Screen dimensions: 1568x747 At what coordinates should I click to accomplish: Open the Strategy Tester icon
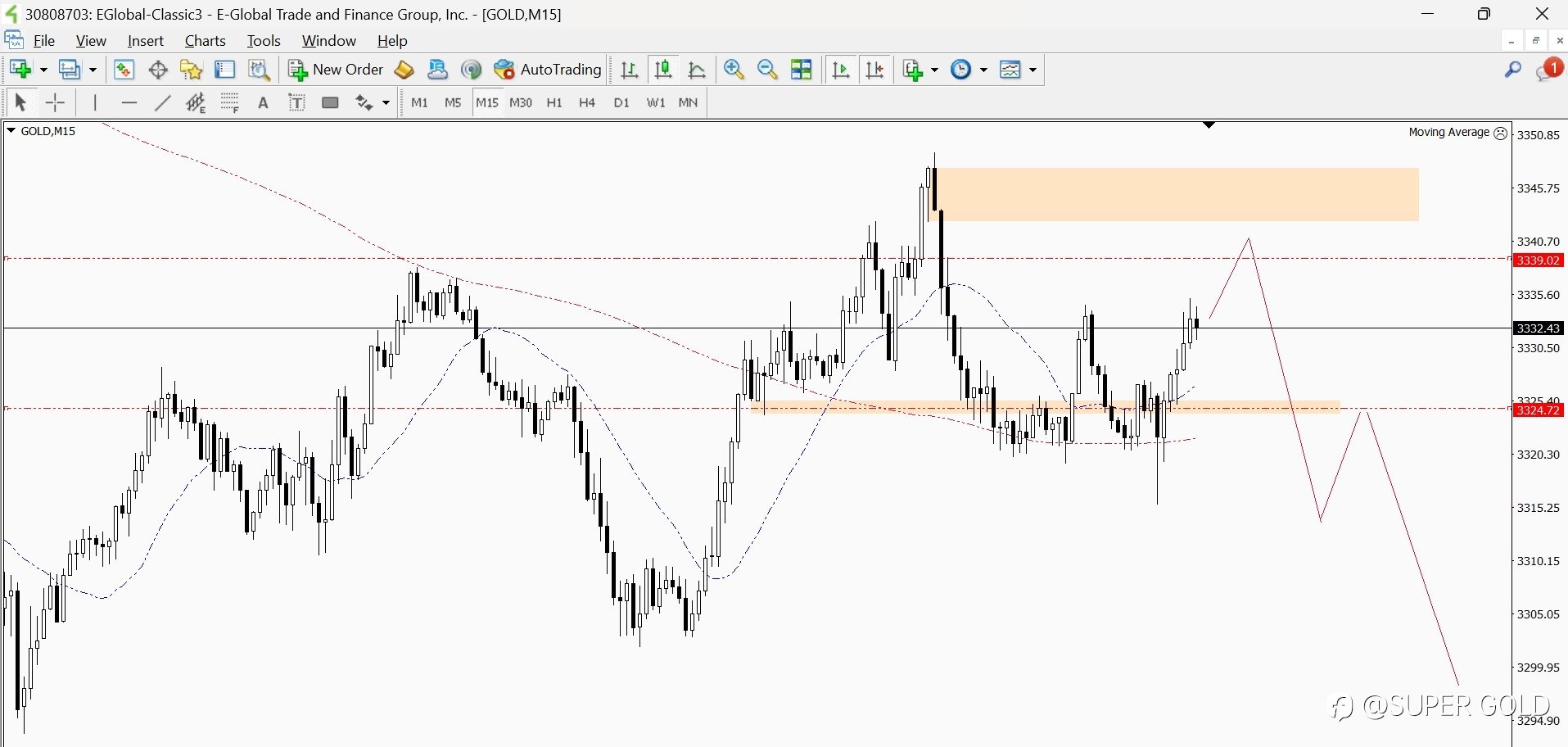(259, 70)
